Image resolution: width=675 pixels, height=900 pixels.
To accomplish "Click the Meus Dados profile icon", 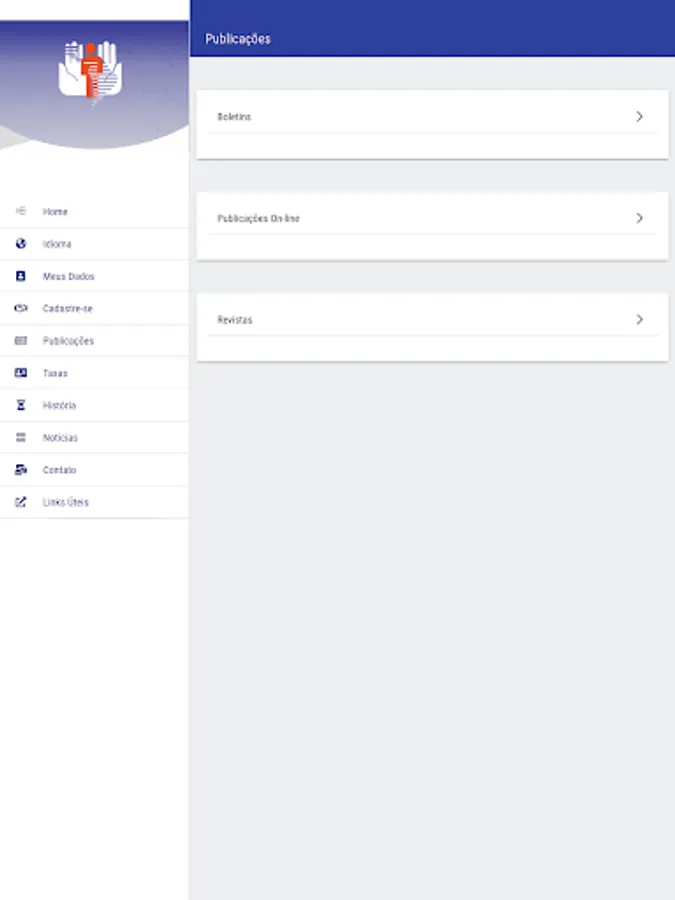I will [21, 276].
